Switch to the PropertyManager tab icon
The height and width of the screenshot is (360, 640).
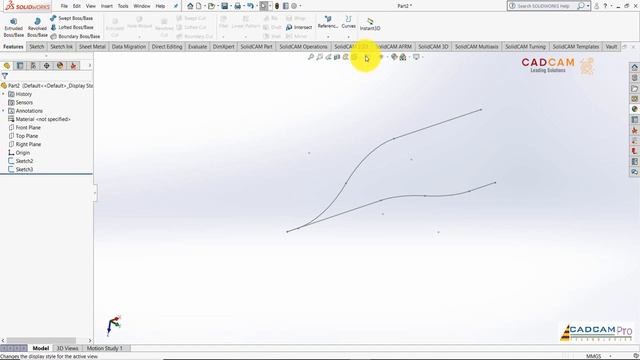20,66
